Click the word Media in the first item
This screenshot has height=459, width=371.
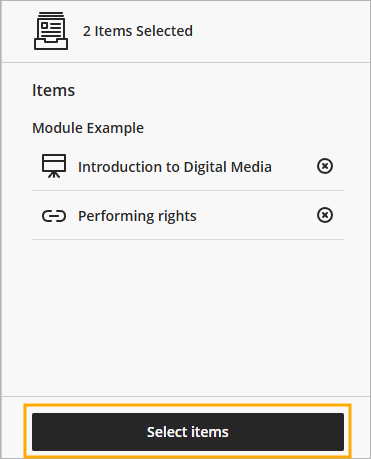(x=251, y=167)
